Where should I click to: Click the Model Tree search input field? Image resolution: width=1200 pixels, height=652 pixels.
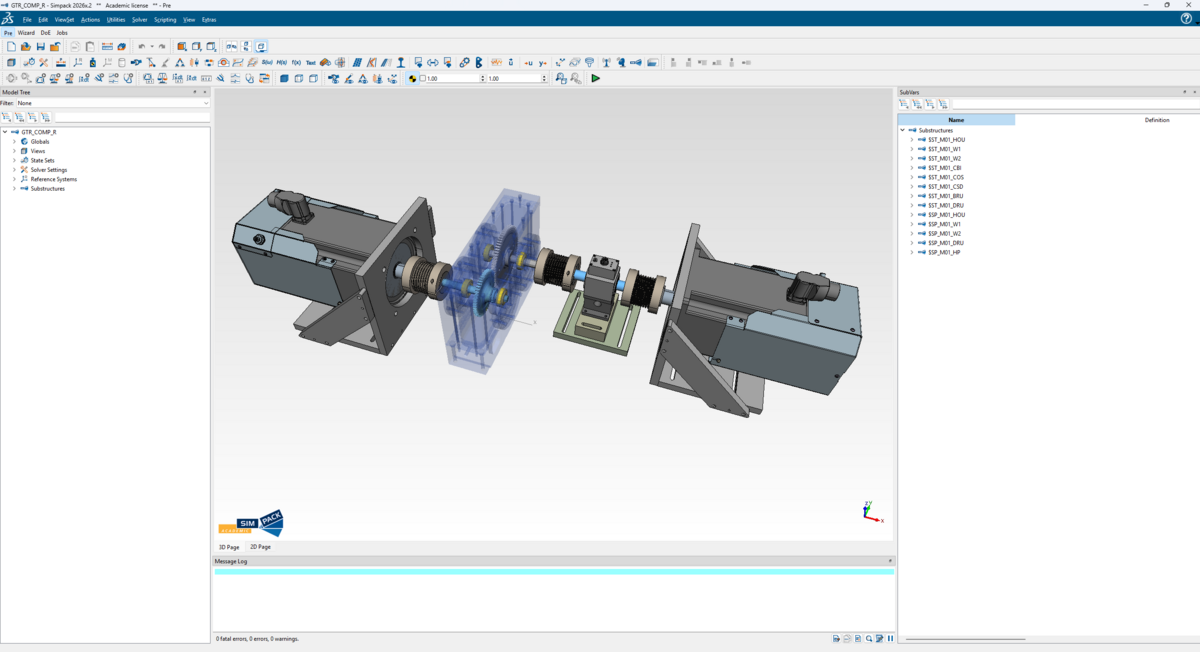tap(130, 117)
